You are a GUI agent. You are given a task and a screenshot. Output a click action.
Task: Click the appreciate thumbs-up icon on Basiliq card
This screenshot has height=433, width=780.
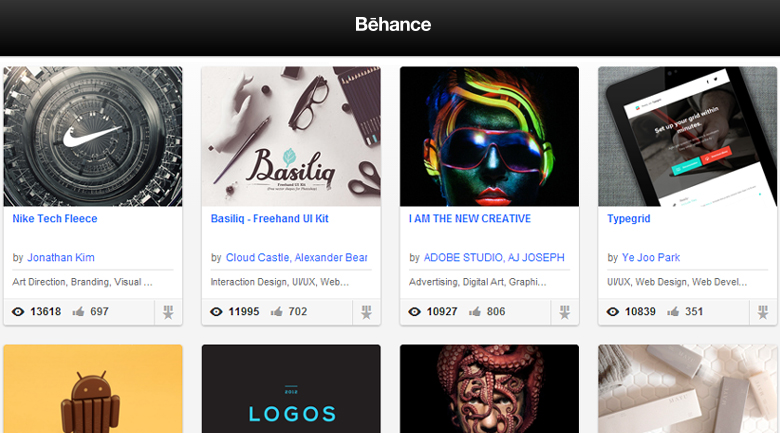coord(276,312)
